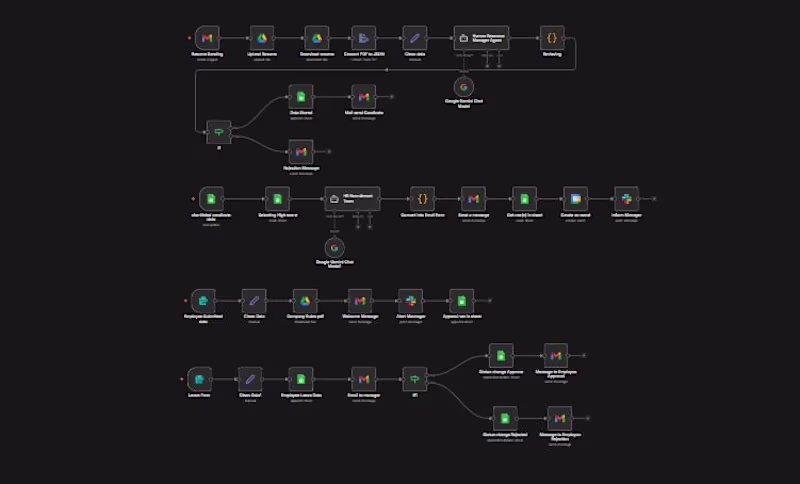Add node after Rejection Message output
Viewport: 800px width, 484px height.
tap(329, 151)
